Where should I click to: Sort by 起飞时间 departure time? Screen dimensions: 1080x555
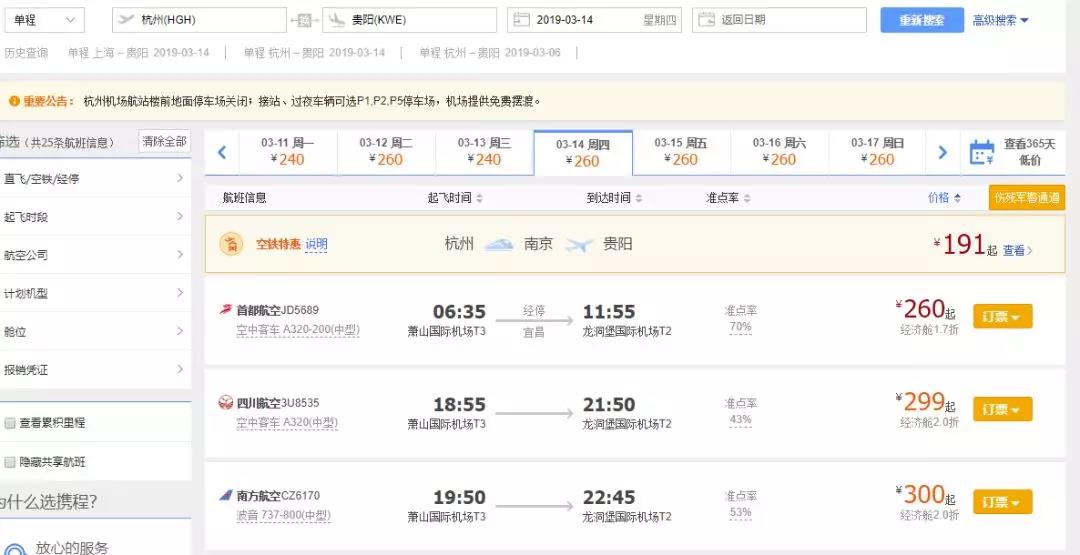(455, 198)
